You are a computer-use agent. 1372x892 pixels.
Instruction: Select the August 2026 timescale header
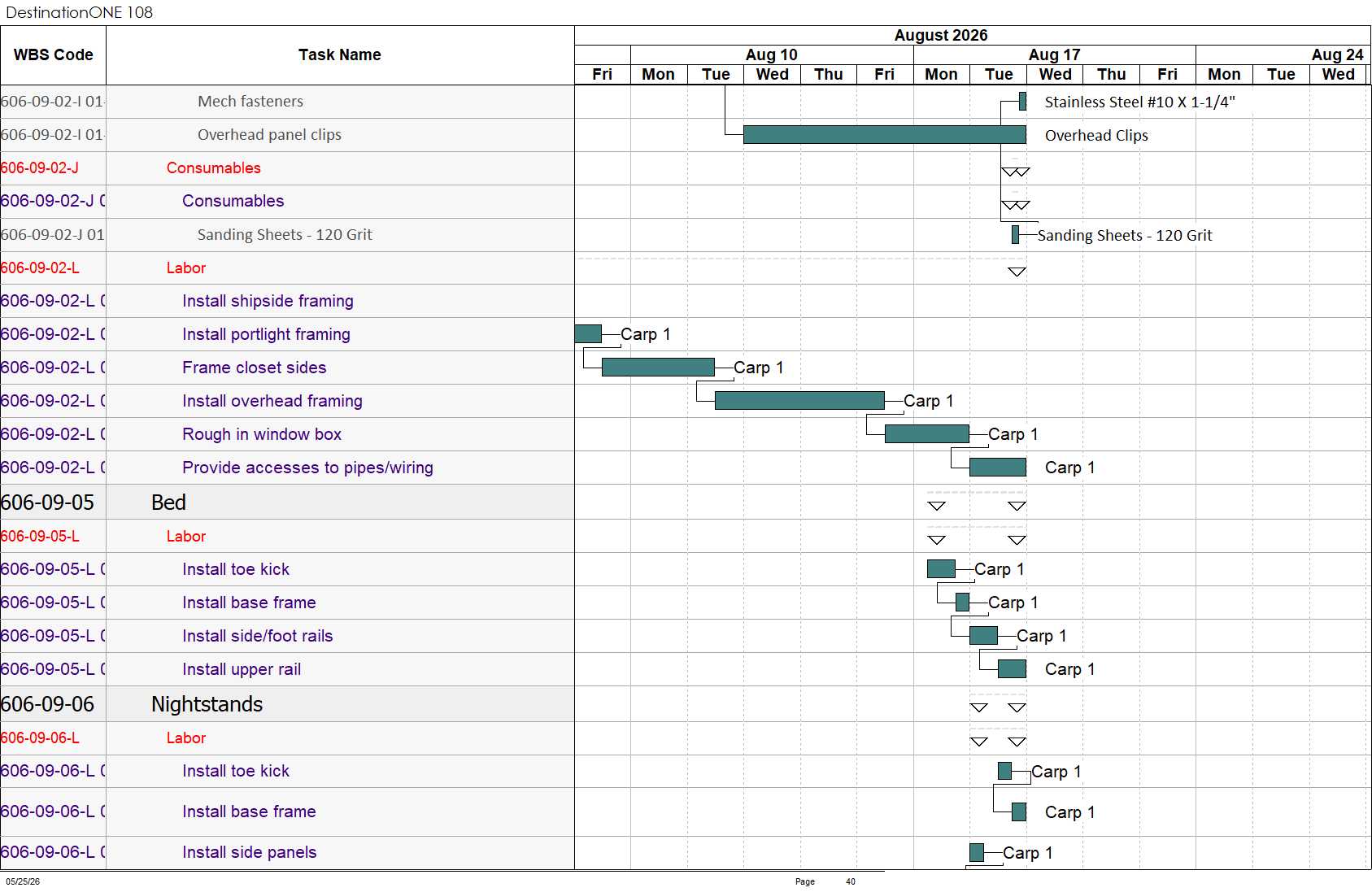tap(941, 35)
